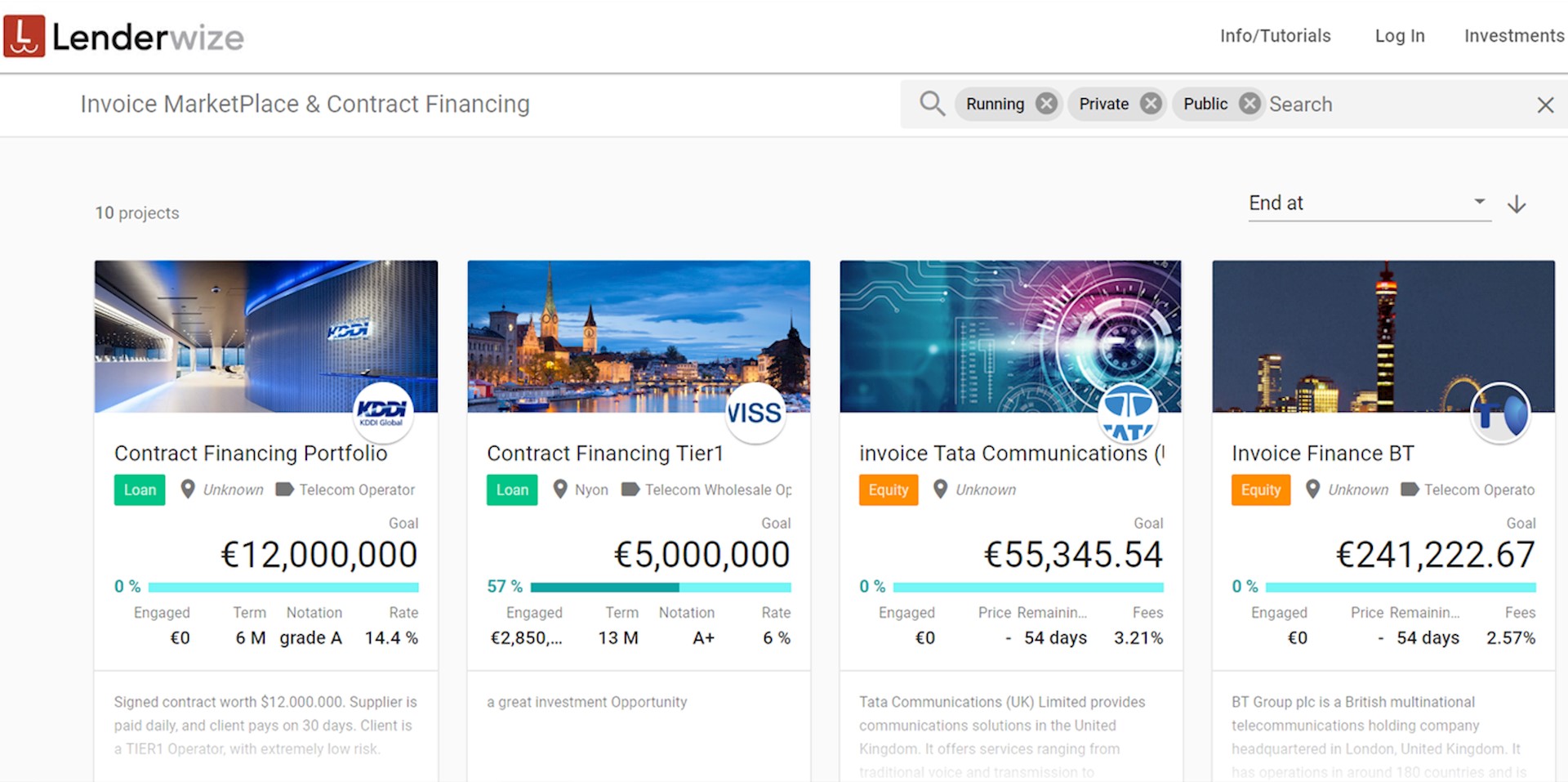
Task: Open Investments menu item
Action: pos(1514,36)
